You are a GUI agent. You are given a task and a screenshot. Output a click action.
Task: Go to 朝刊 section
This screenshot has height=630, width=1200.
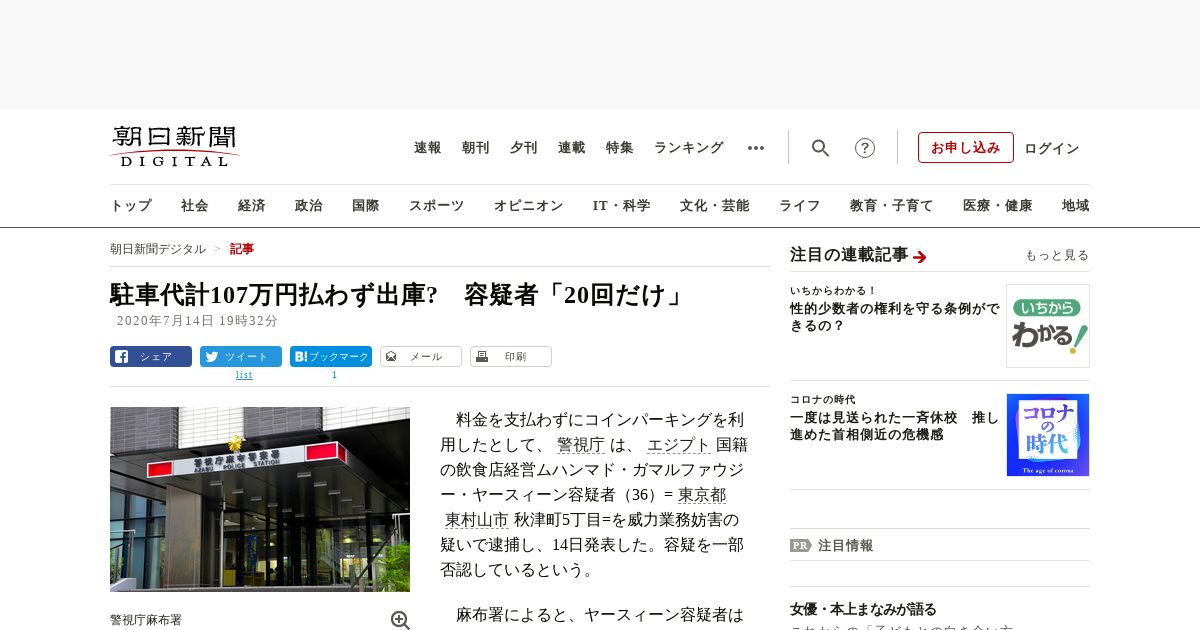tap(476, 148)
